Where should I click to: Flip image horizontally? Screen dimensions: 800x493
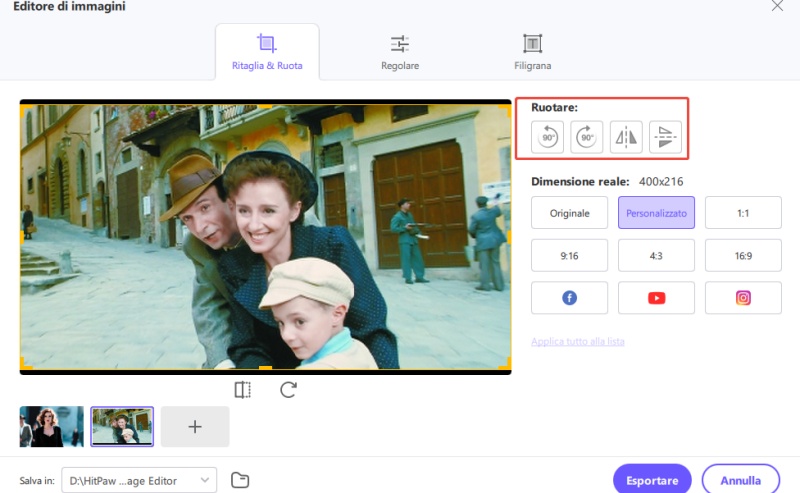(626, 137)
